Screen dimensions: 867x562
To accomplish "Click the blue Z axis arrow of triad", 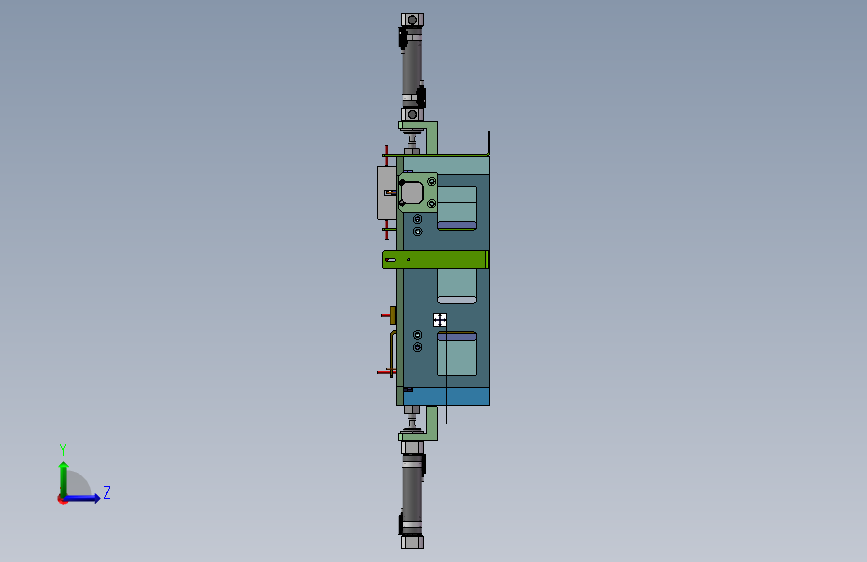I will pyautogui.click(x=83, y=498).
